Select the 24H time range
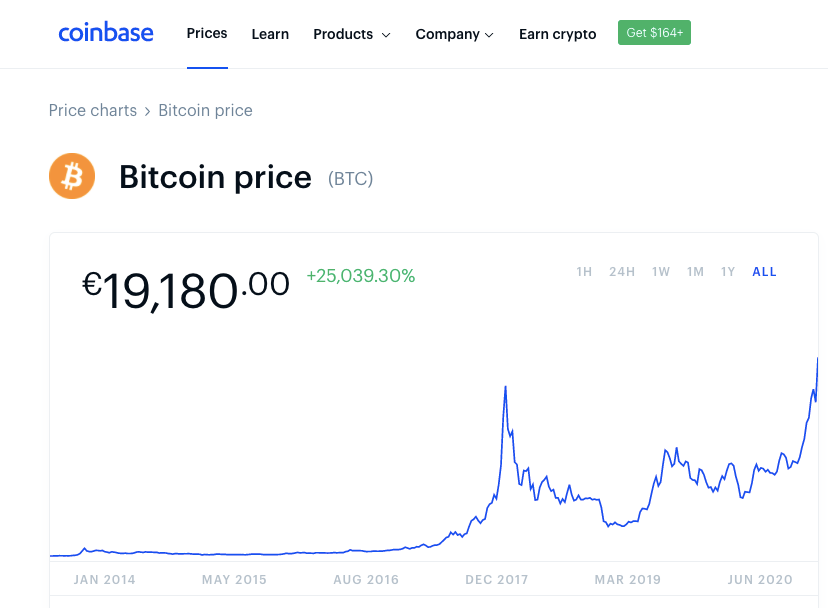828x608 pixels. pyautogui.click(x=622, y=272)
